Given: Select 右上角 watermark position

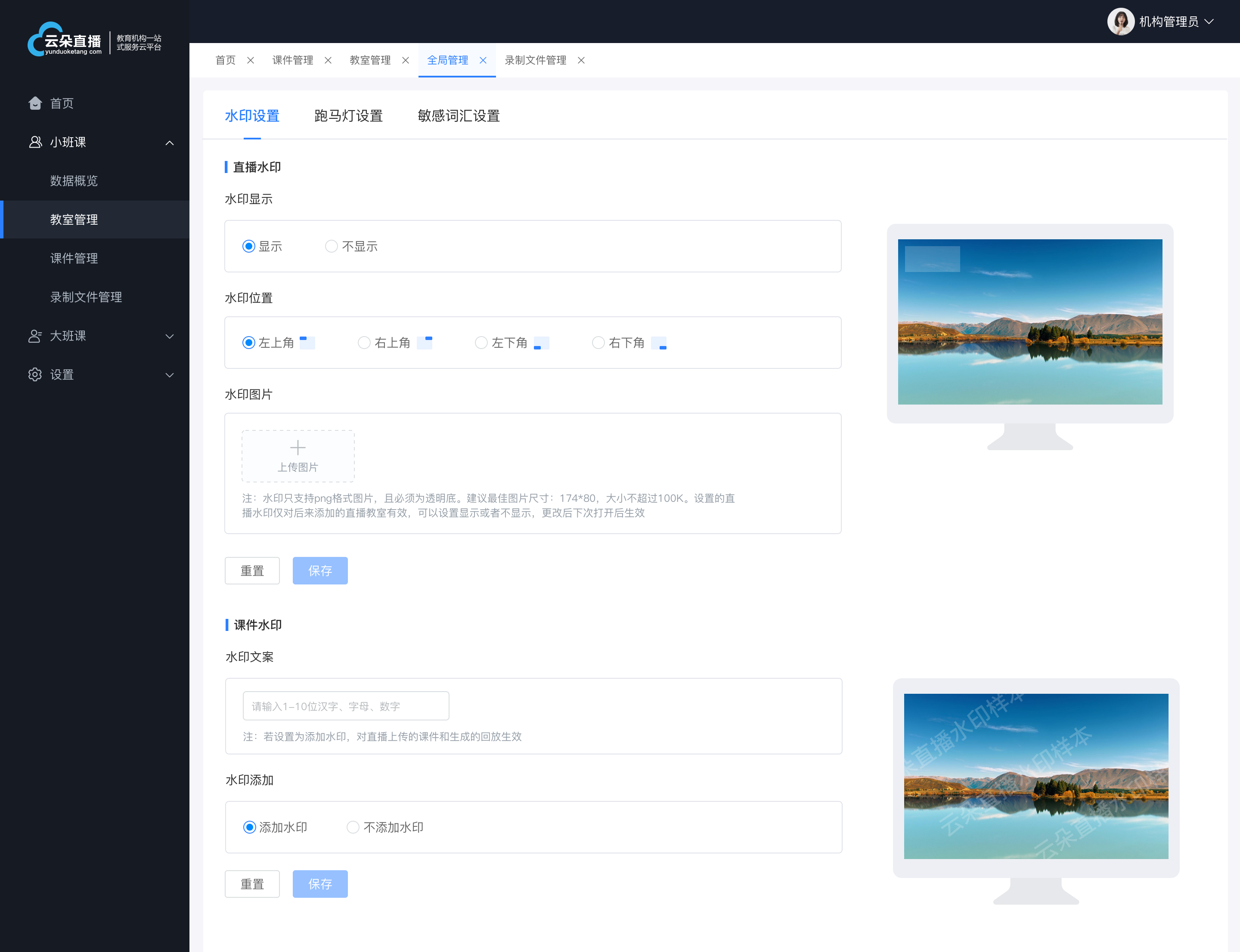Looking at the screenshot, I should (363, 343).
